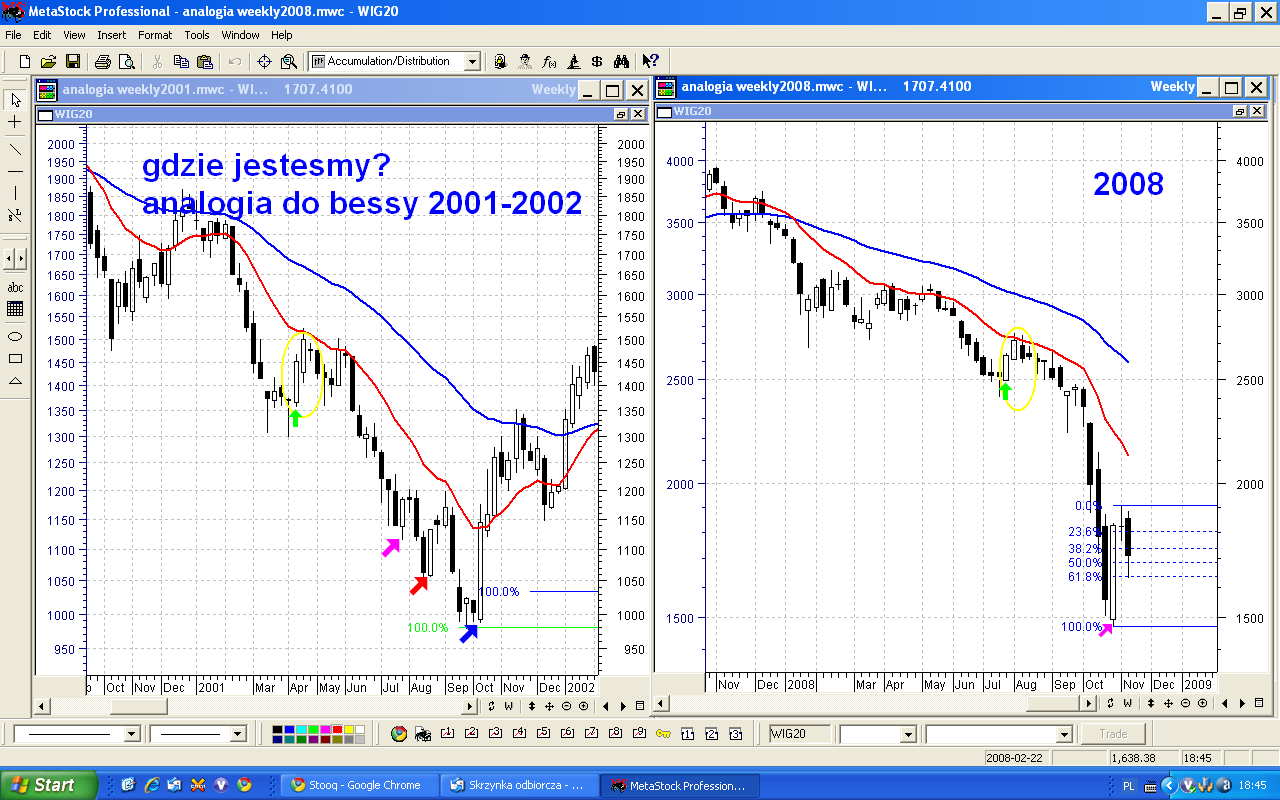Screen dimensions: 1280x800
Task: Click MetaStock Professional taskbar button
Action: click(681, 785)
